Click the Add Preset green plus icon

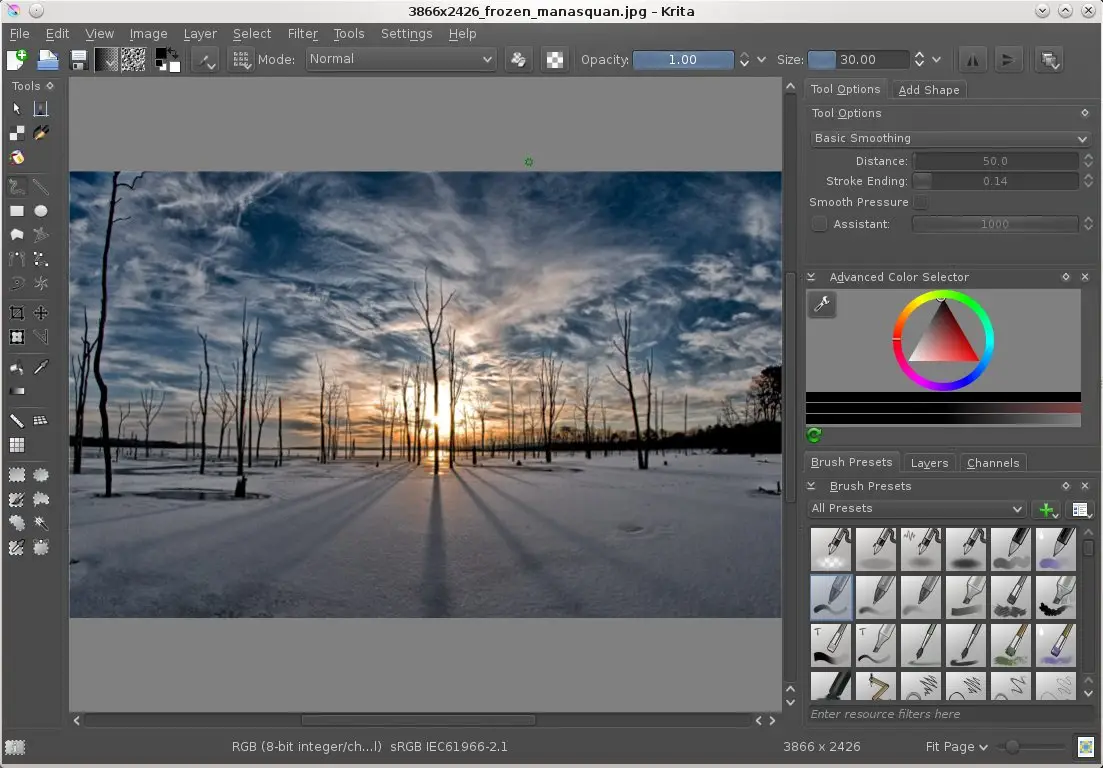coord(1046,510)
